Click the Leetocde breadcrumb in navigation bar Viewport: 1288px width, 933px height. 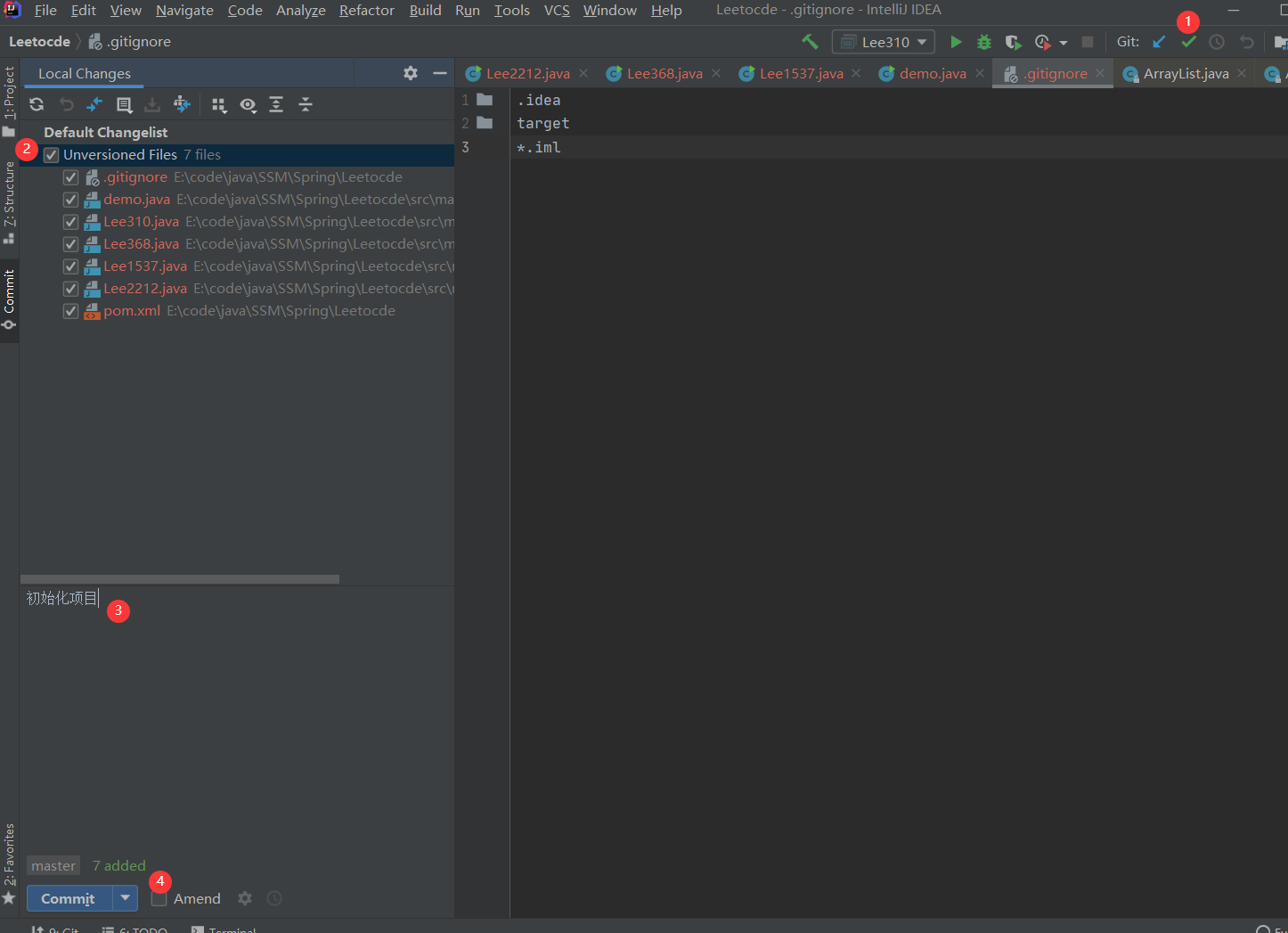coord(39,42)
